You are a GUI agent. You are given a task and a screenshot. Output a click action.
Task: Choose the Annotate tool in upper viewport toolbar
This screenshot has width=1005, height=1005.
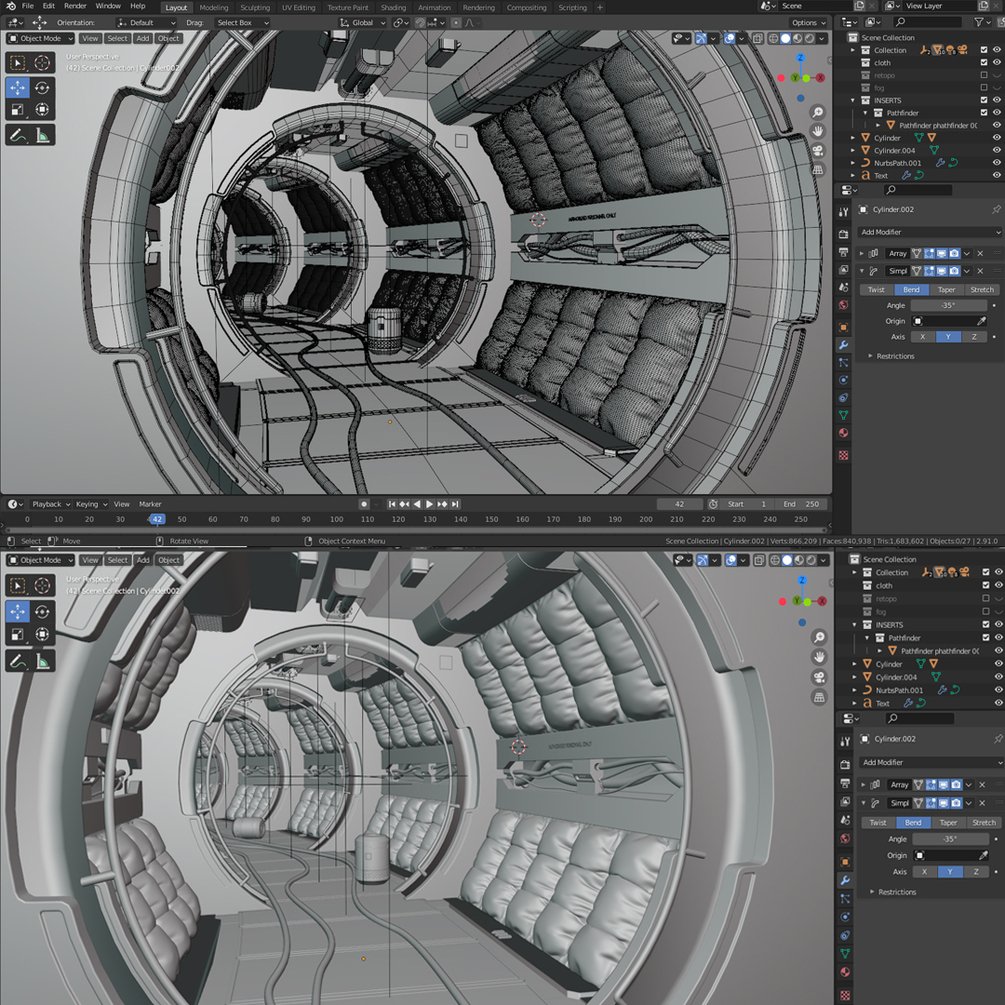point(17,135)
